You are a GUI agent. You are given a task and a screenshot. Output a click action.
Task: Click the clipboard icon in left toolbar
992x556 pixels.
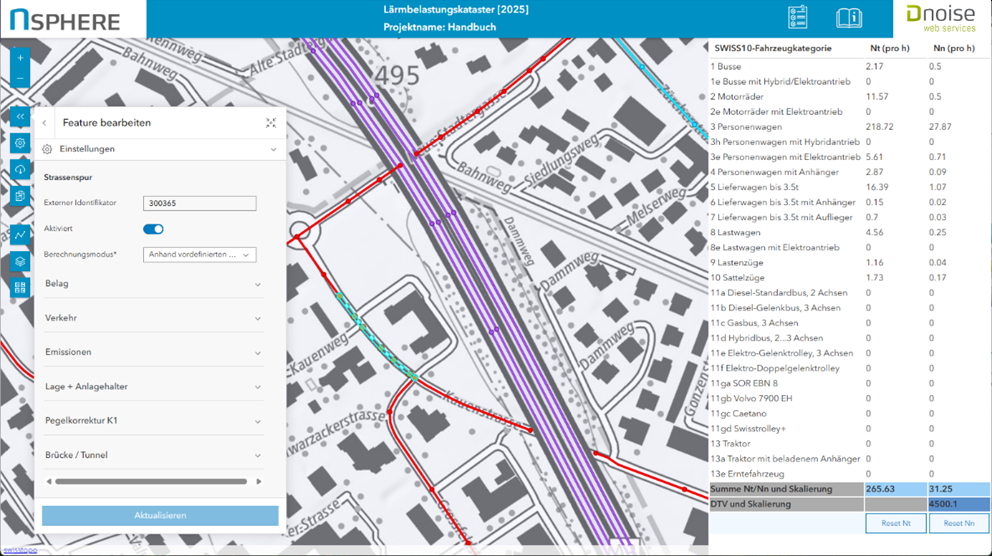20,197
